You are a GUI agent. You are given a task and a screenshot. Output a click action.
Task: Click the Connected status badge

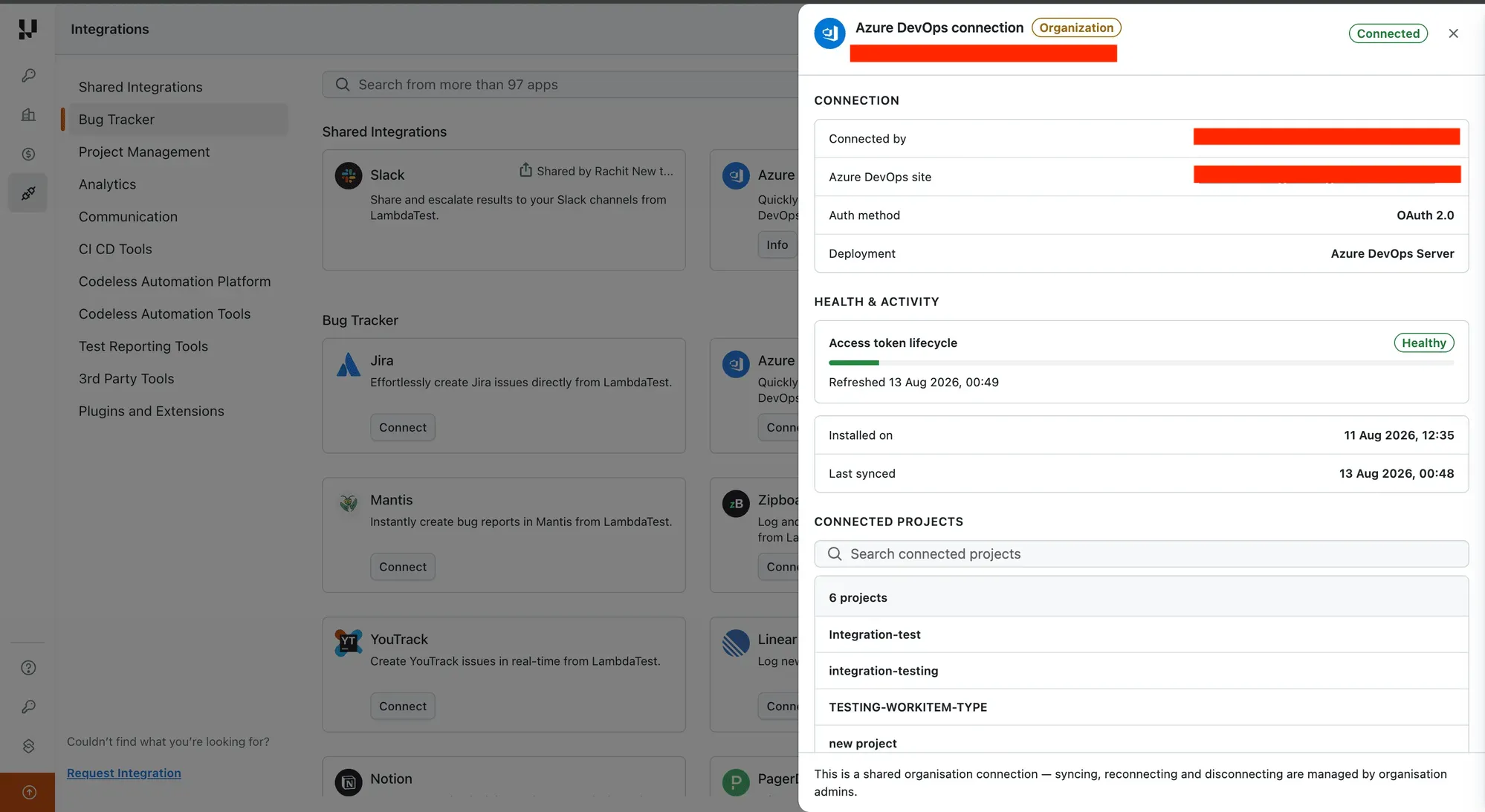click(x=1388, y=33)
